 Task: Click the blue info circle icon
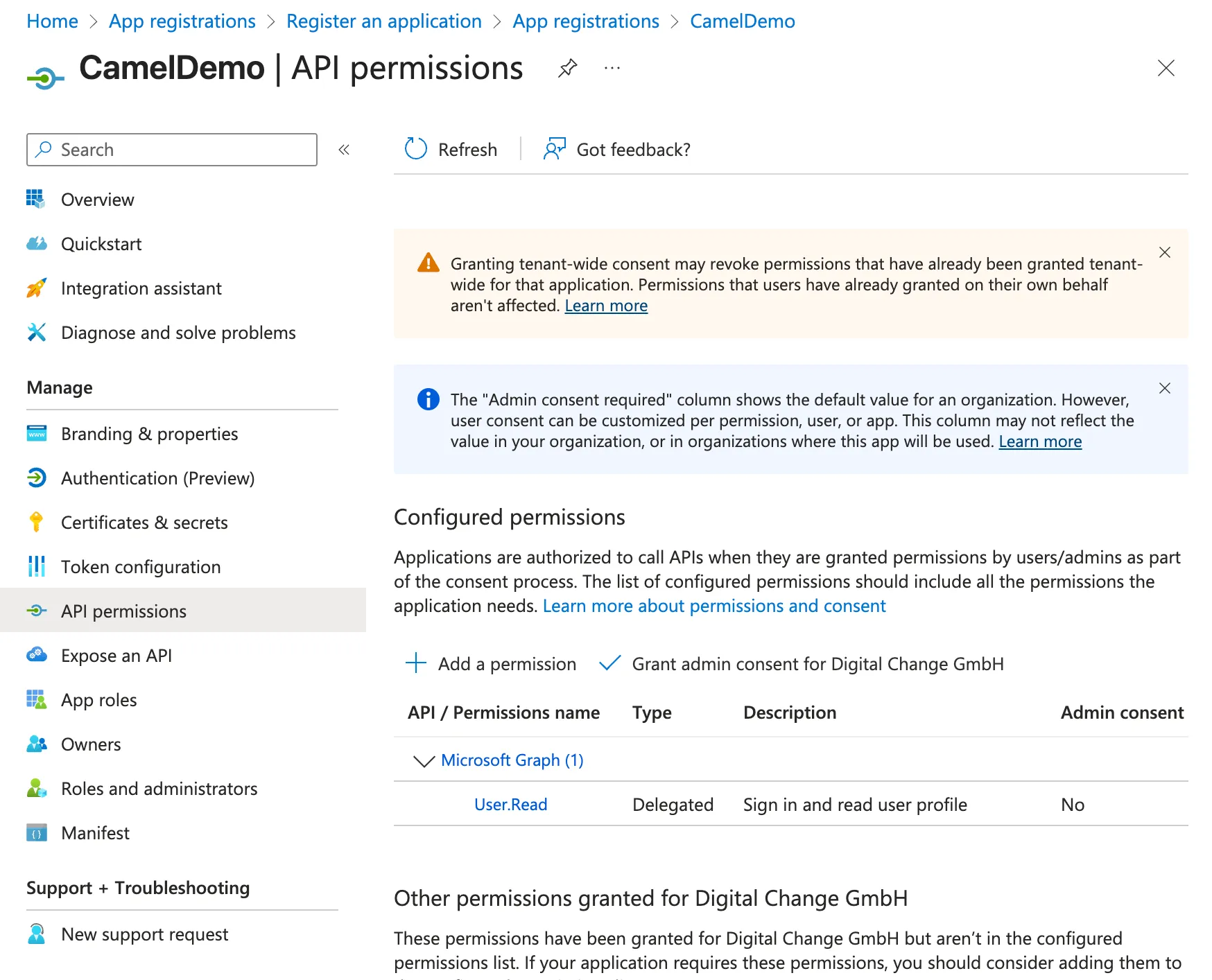pyautogui.click(x=428, y=399)
